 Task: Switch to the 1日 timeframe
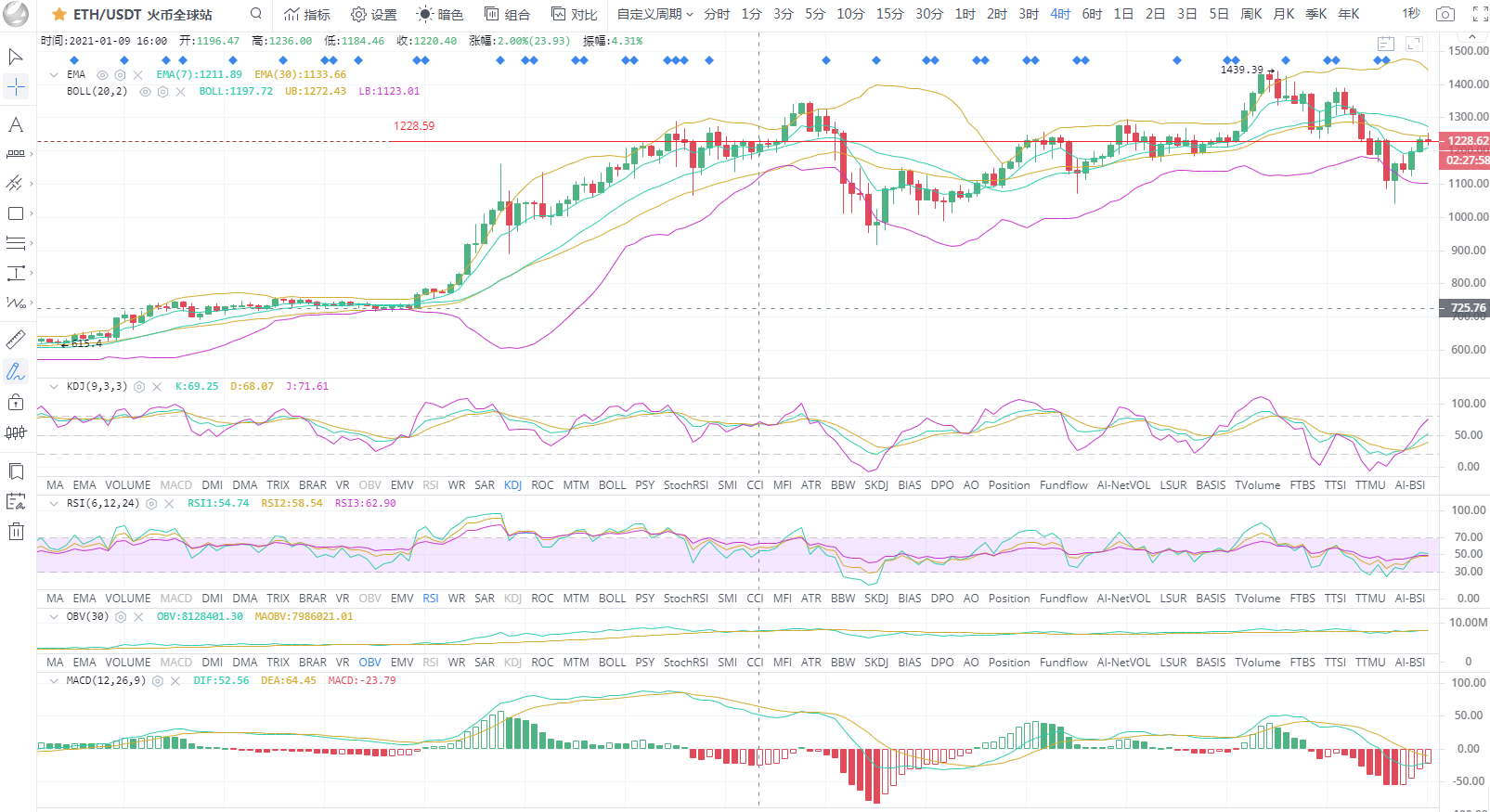[1123, 14]
